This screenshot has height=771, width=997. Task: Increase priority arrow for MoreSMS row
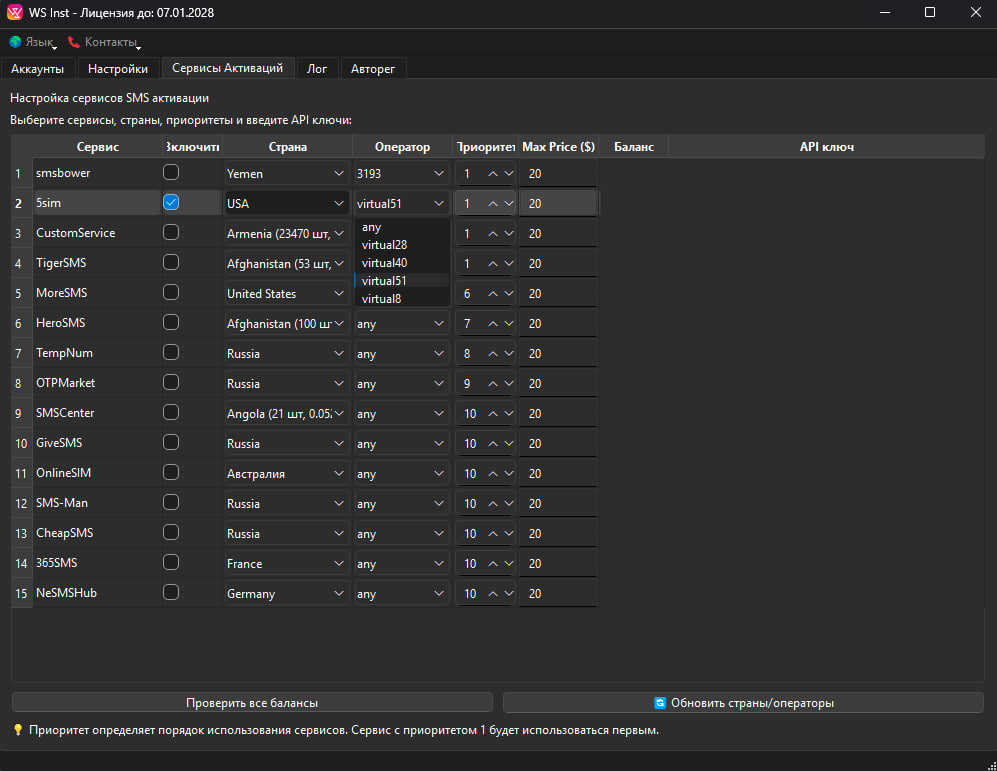tap(493, 294)
